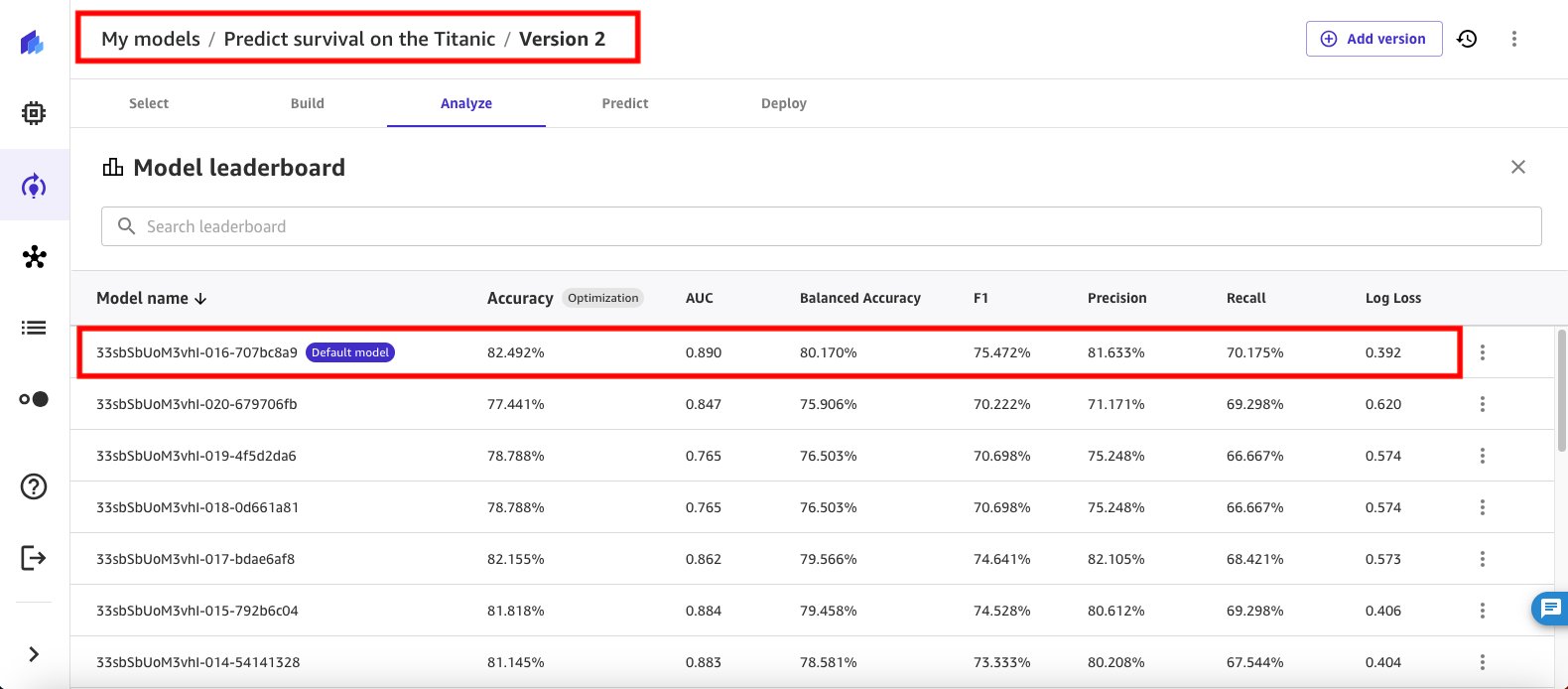Open the chat support bubble icon
1568x689 pixels.
[1550, 608]
